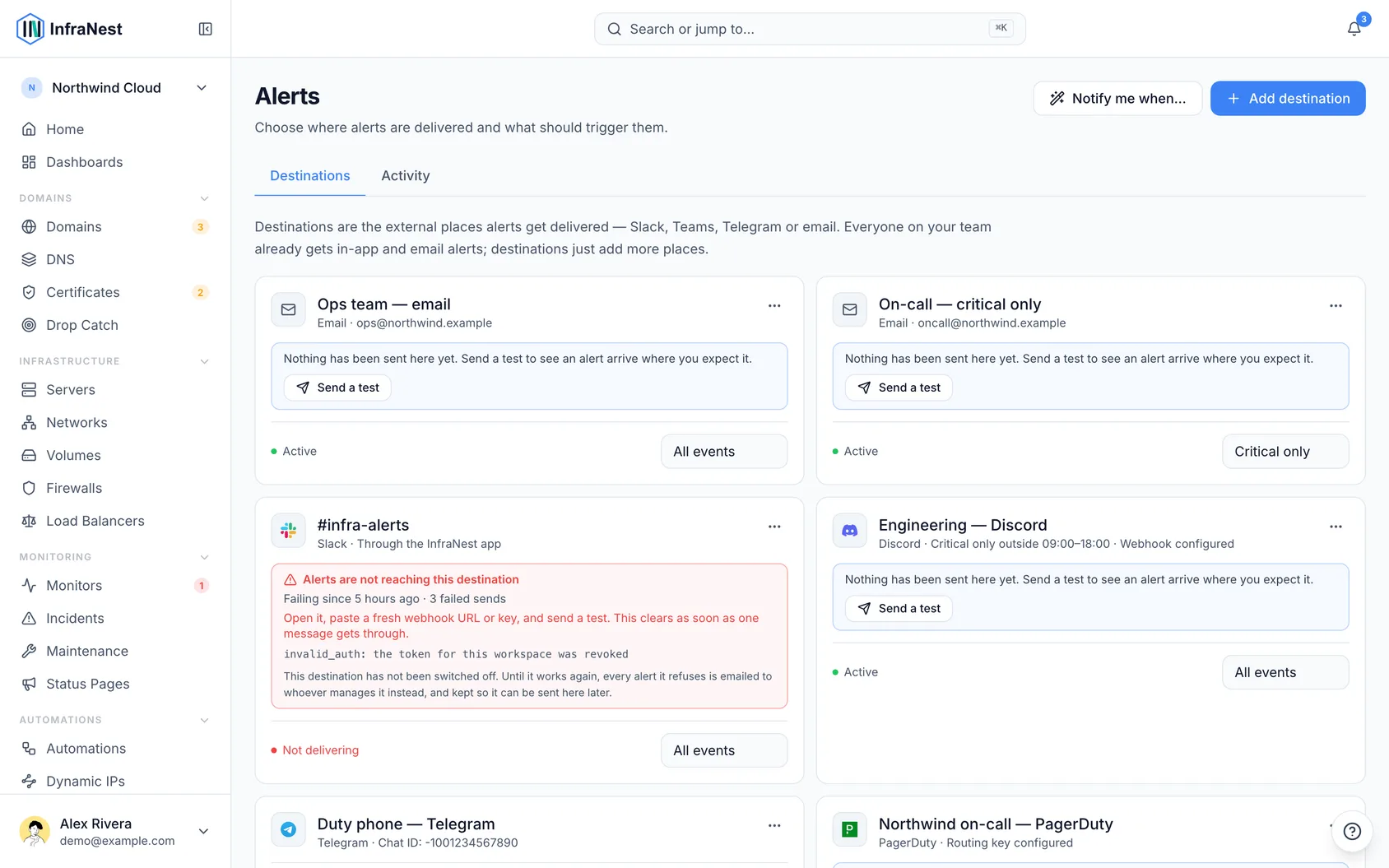Open Monitors in the sidebar
1389x868 pixels.
(115, 586)
